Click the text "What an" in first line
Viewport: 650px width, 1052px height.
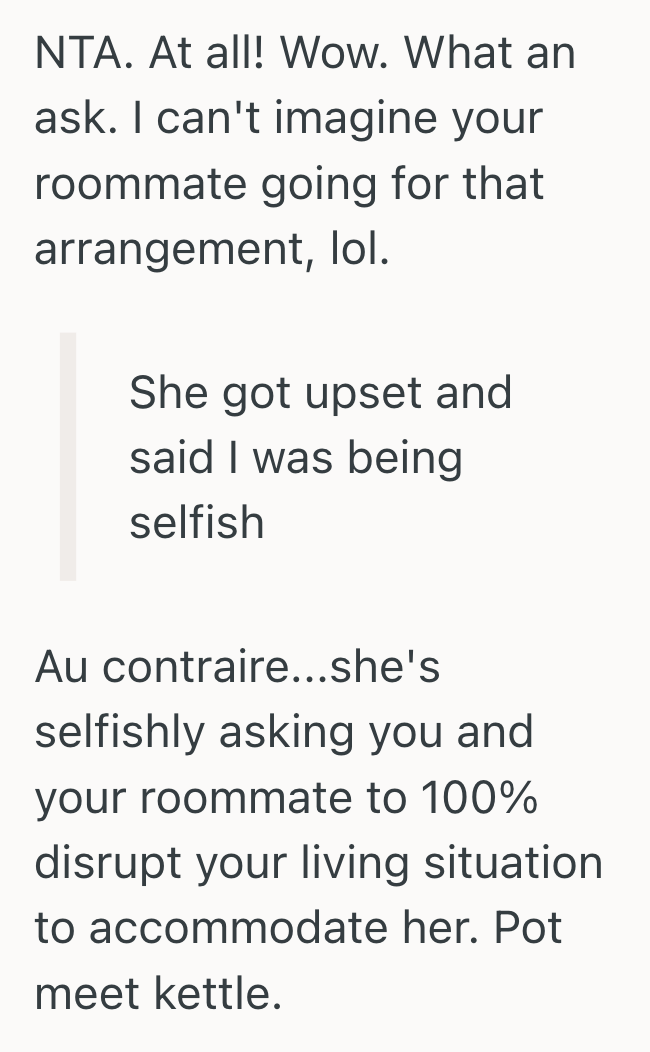491,54
